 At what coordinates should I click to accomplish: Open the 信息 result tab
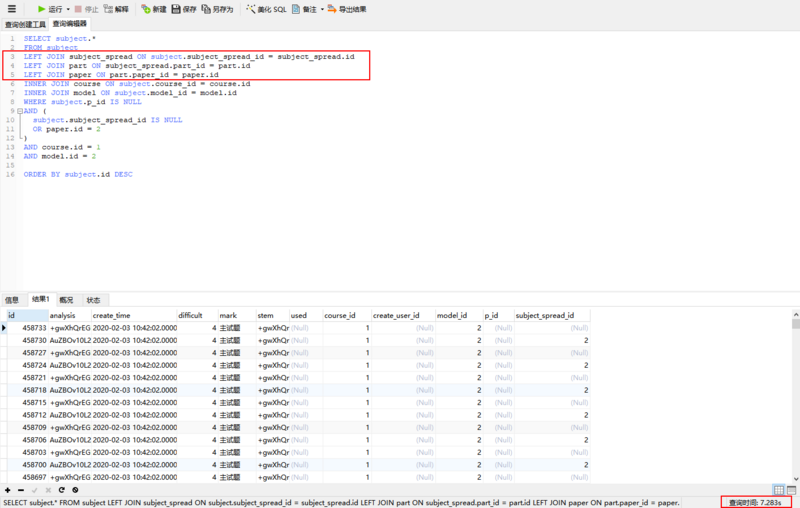pos(12,300)
